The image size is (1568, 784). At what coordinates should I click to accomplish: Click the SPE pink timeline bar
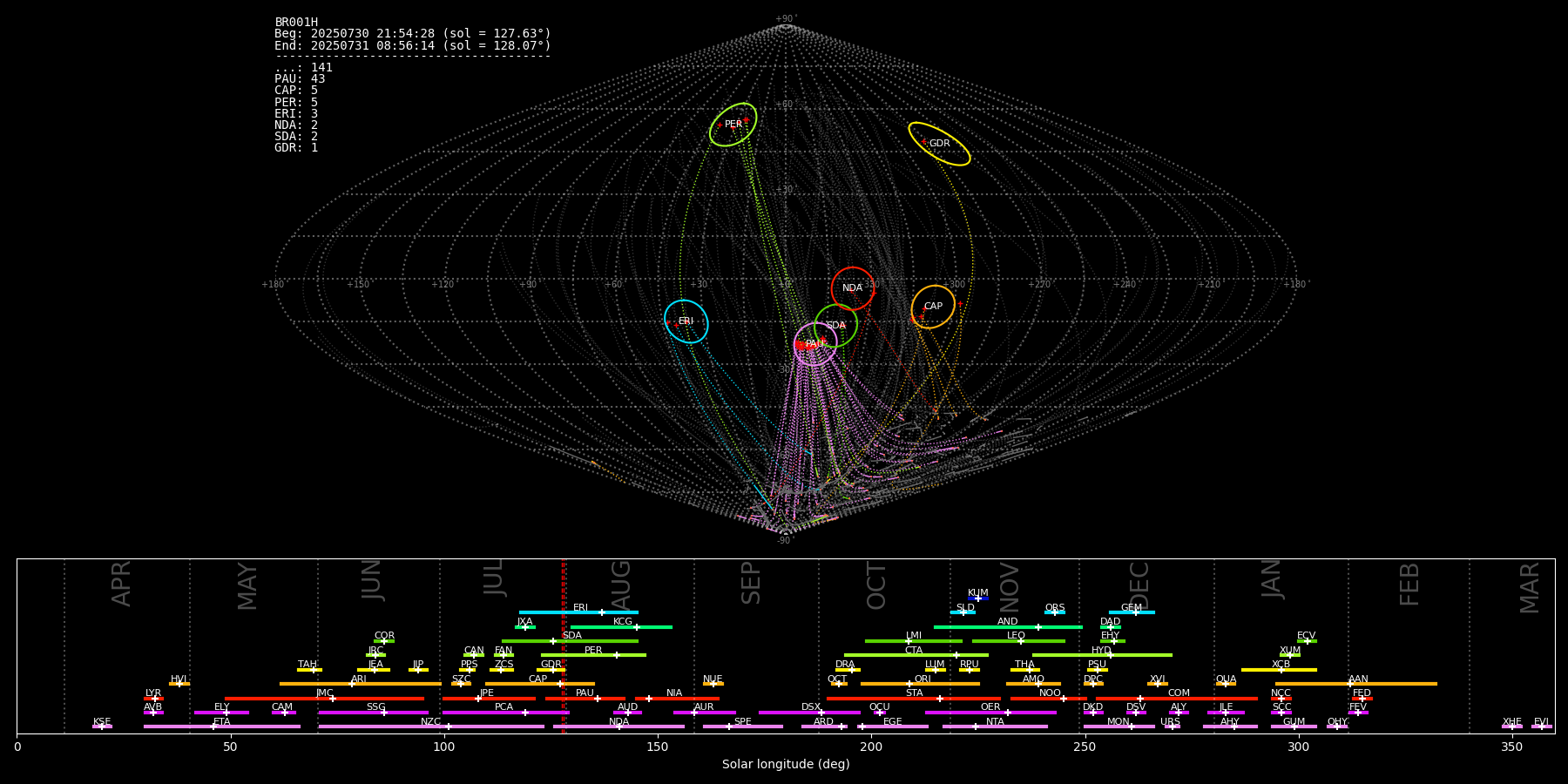pos(743,727)
